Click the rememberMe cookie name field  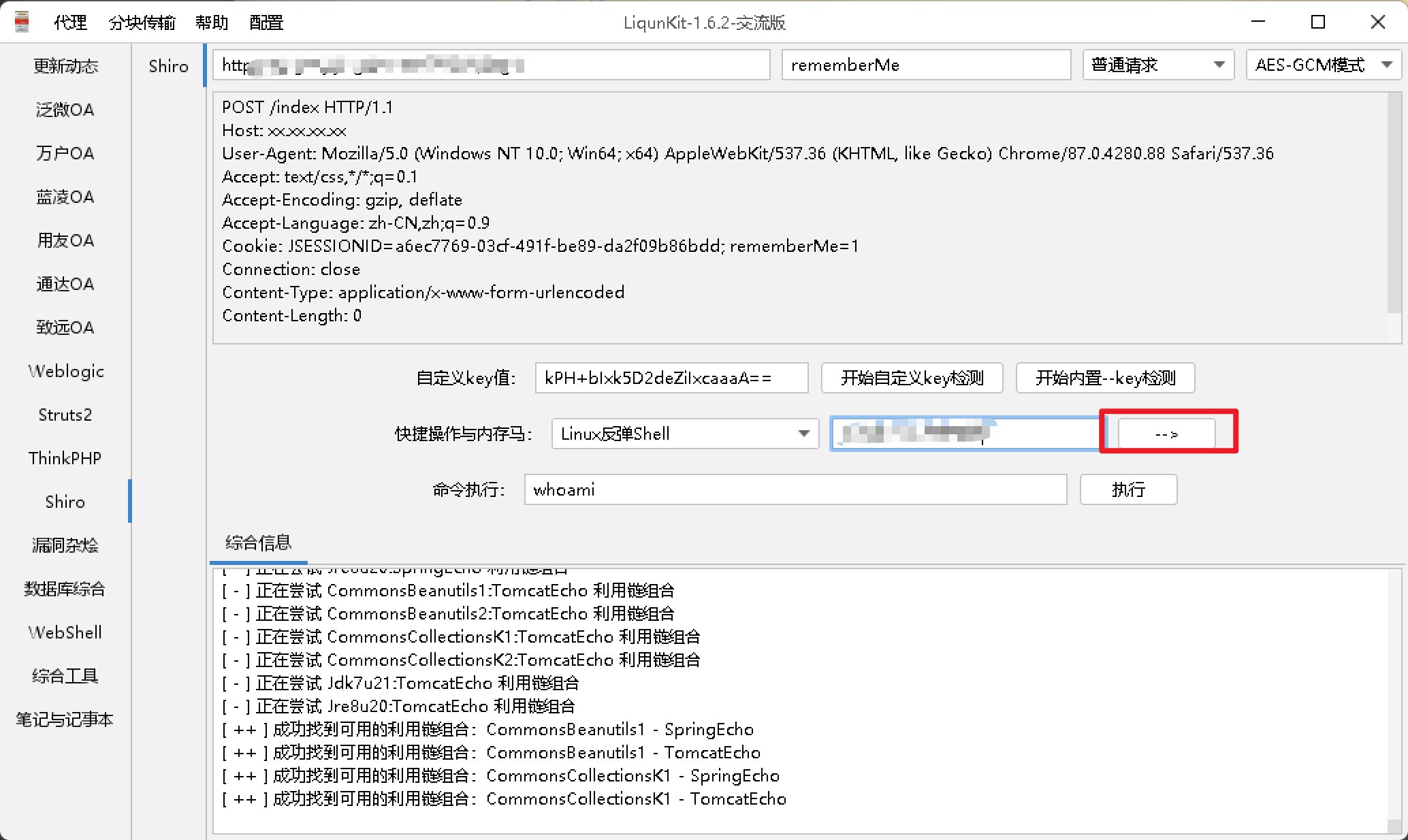pyautogui.click(x=925, y=65)
